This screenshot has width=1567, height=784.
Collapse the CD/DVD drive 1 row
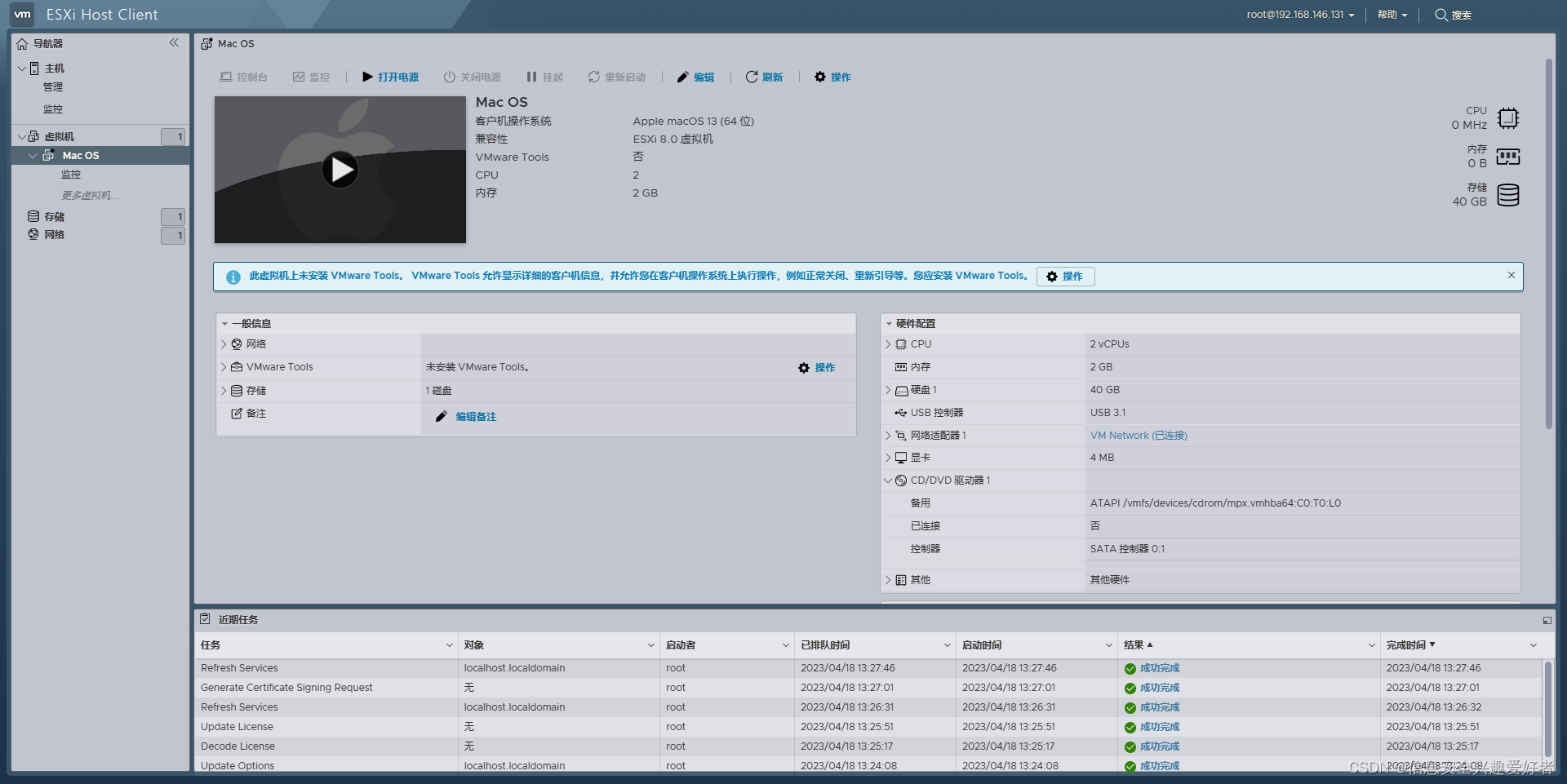click(x=888, y=481)
